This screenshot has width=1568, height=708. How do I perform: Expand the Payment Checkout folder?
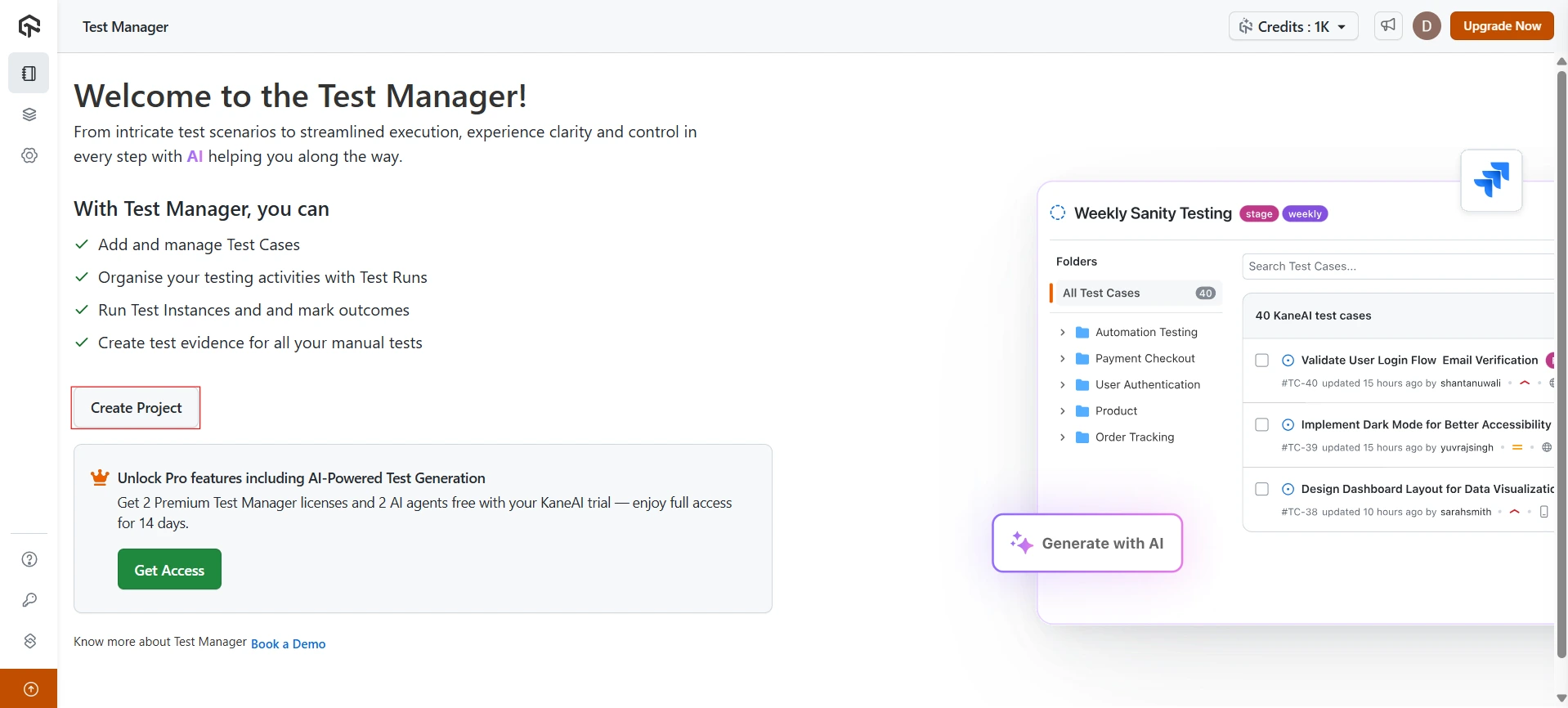coord(1062,359)
